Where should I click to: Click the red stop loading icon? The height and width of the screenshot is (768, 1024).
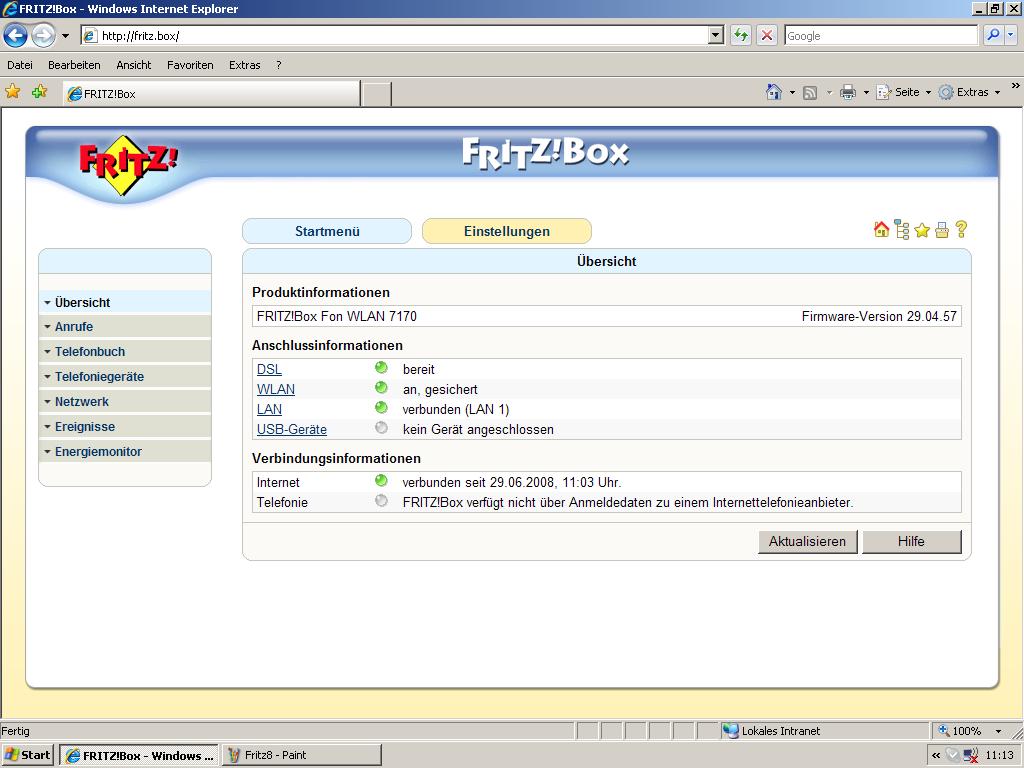click(767, 35)
